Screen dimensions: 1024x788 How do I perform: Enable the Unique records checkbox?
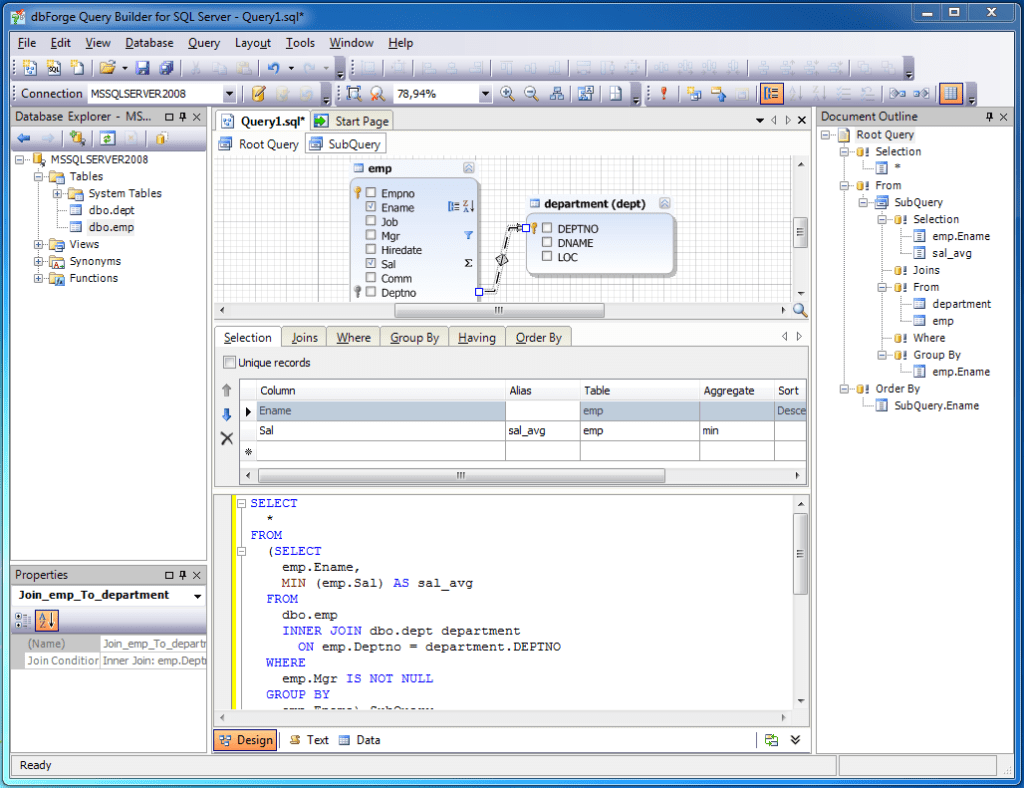228,360
